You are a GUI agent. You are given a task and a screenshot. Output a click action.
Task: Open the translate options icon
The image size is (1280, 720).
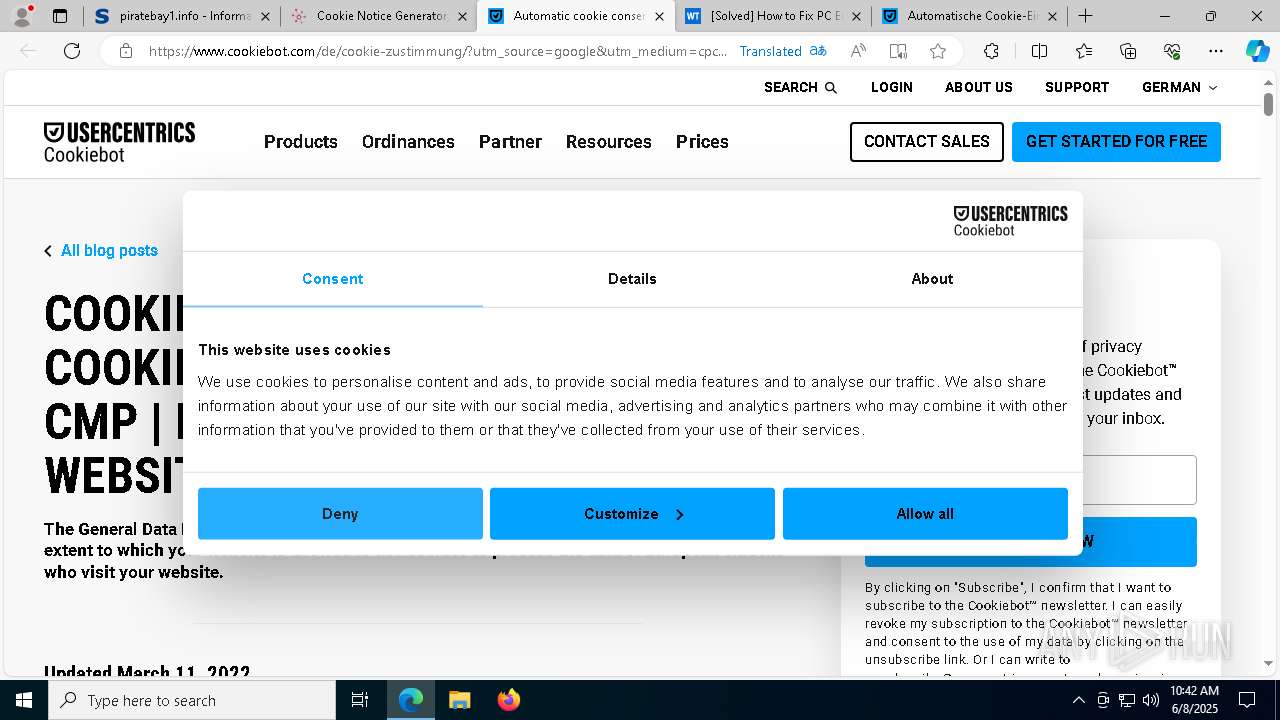818,51
